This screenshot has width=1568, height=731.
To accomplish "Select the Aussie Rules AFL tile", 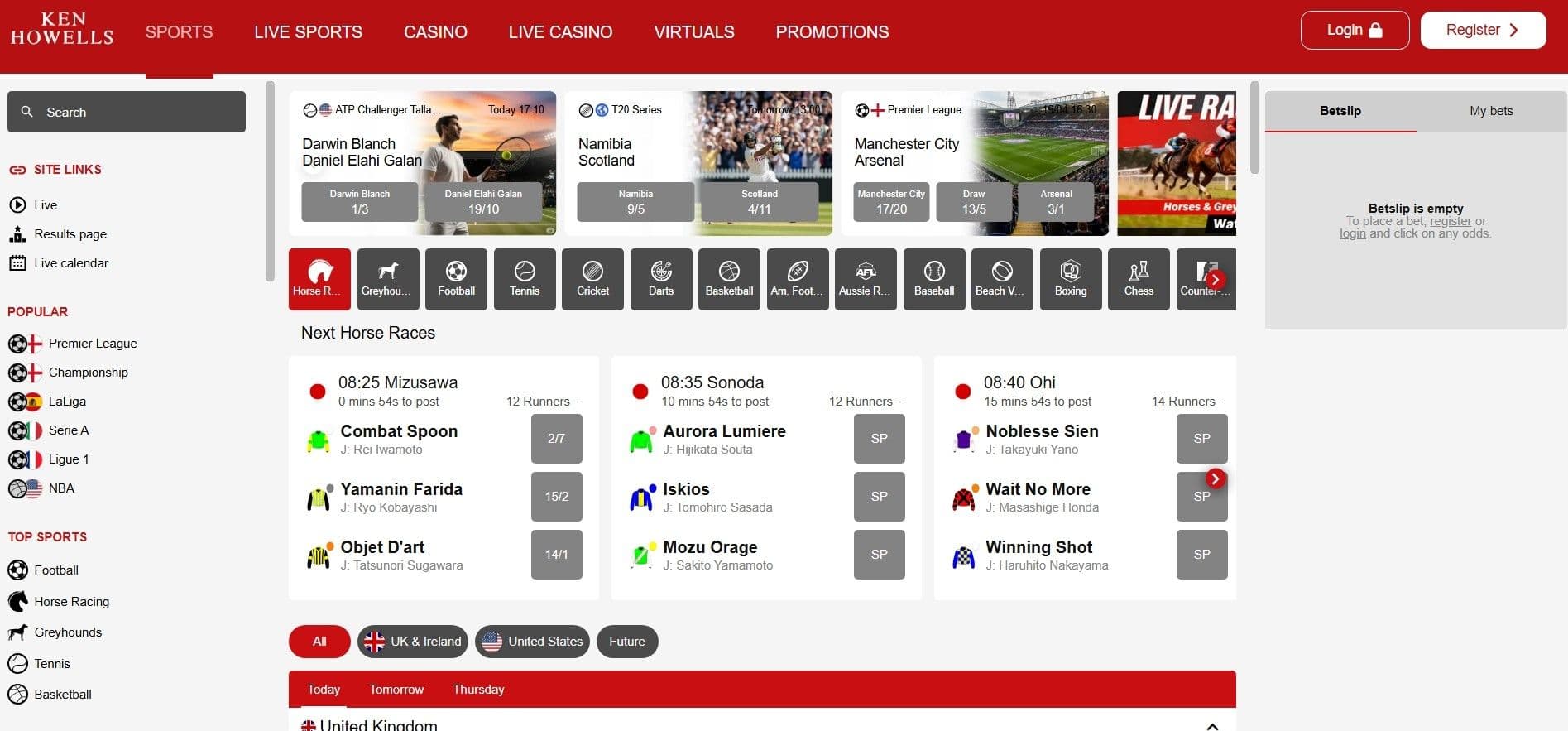I will click(866, 279).
